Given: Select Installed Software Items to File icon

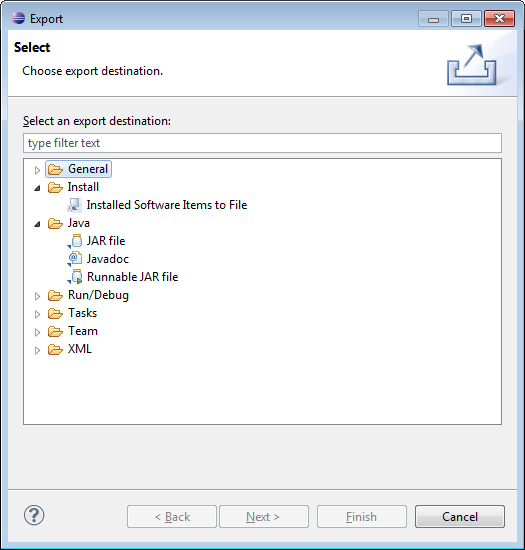Looking at the screenshot, I should (x=74, y=205).
